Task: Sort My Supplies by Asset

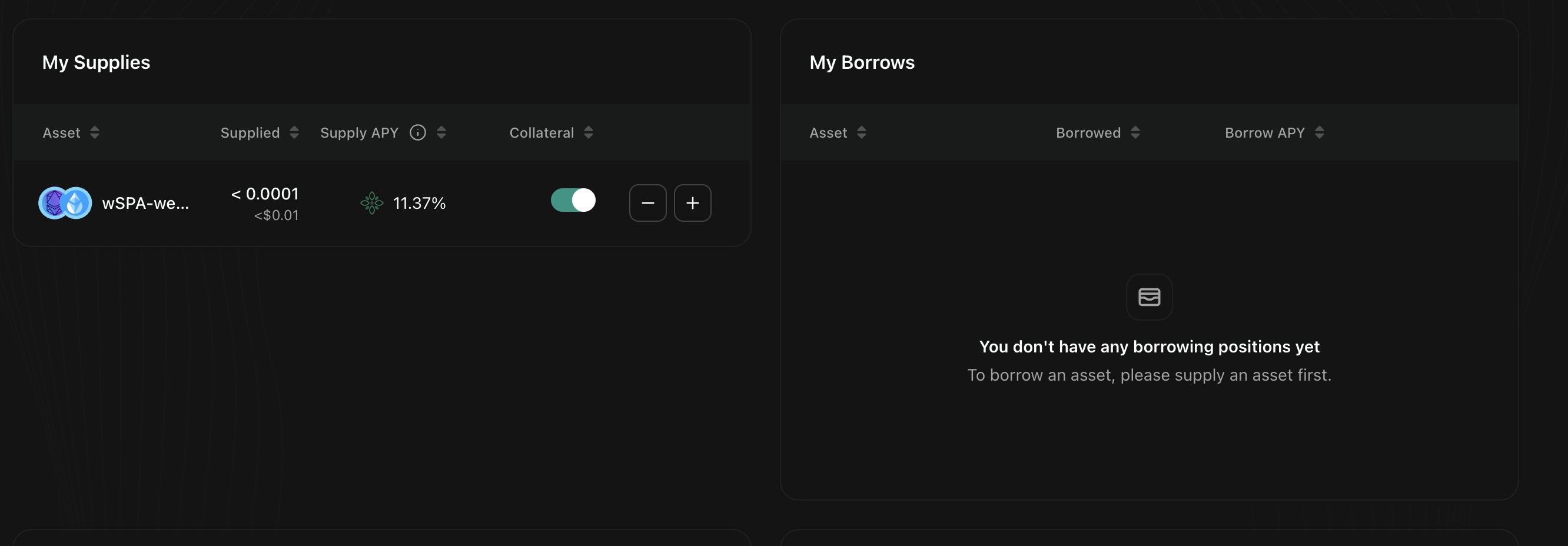Action: coord(94,133)
